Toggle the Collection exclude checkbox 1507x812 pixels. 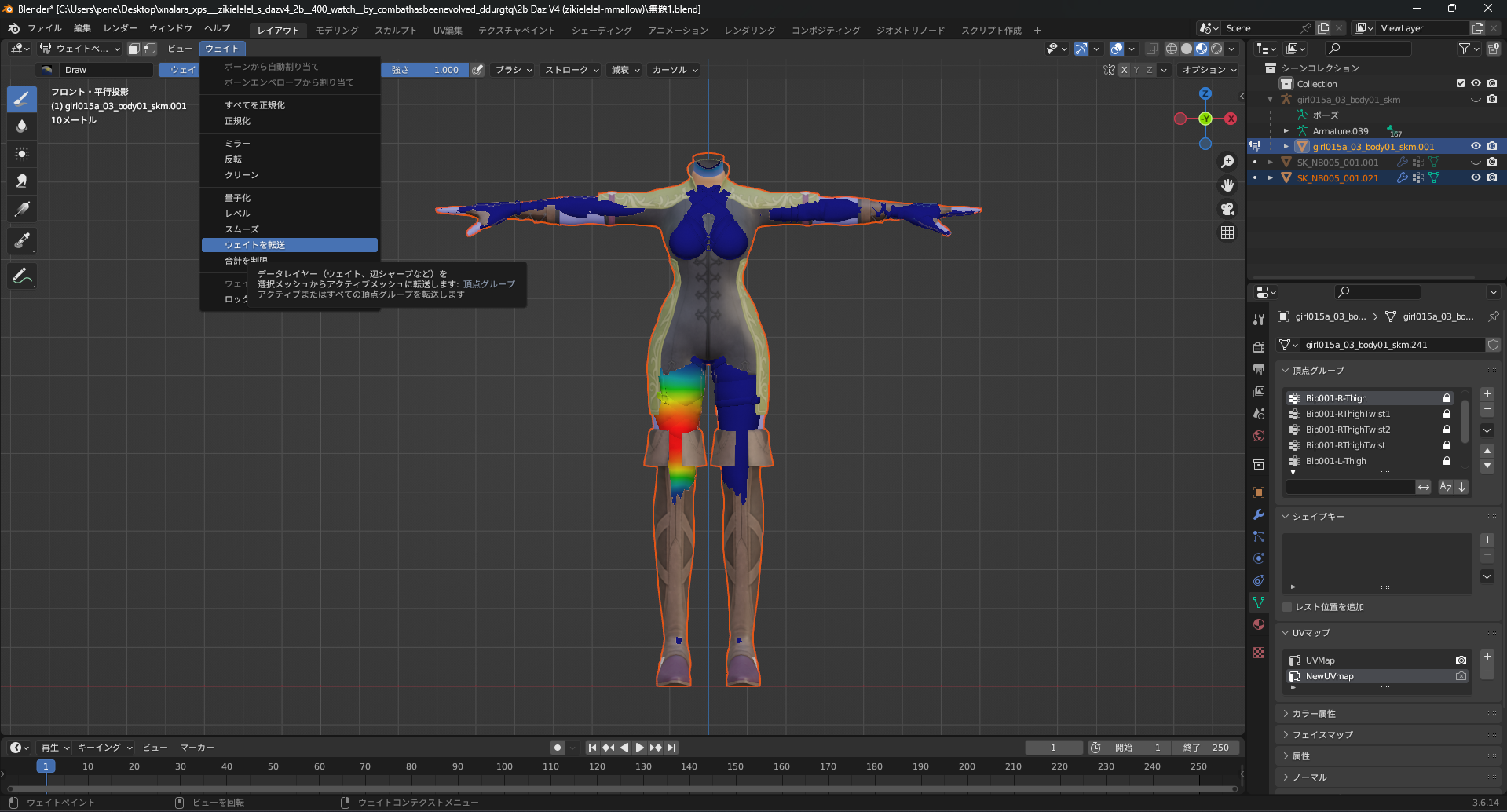(x=1461, y=83)
